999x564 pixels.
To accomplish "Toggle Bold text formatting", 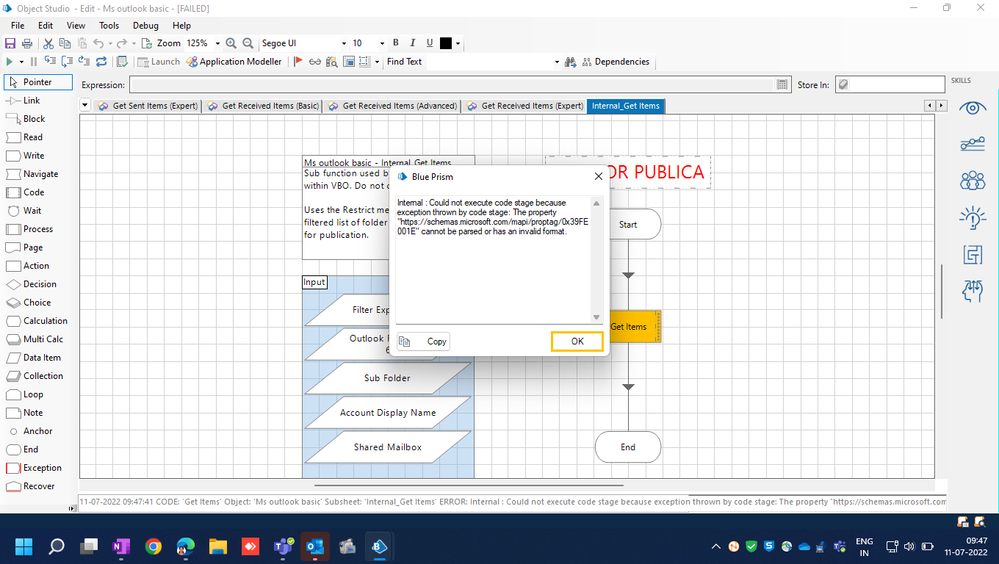I will pos(396,43).
